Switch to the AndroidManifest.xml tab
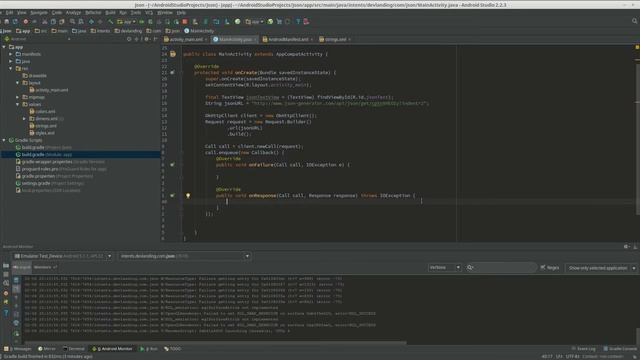 288,39
